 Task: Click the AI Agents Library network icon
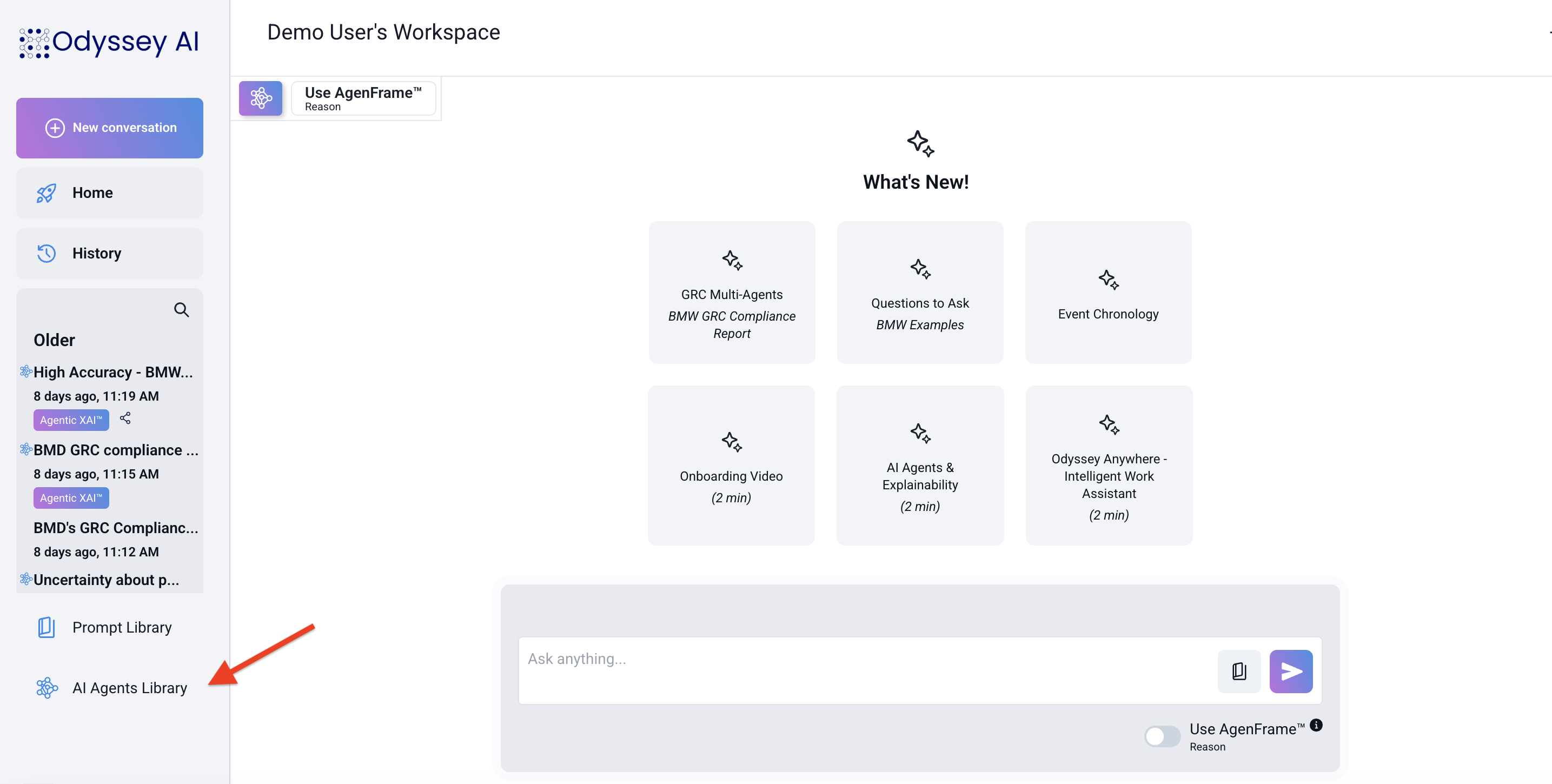click(47, 688)
